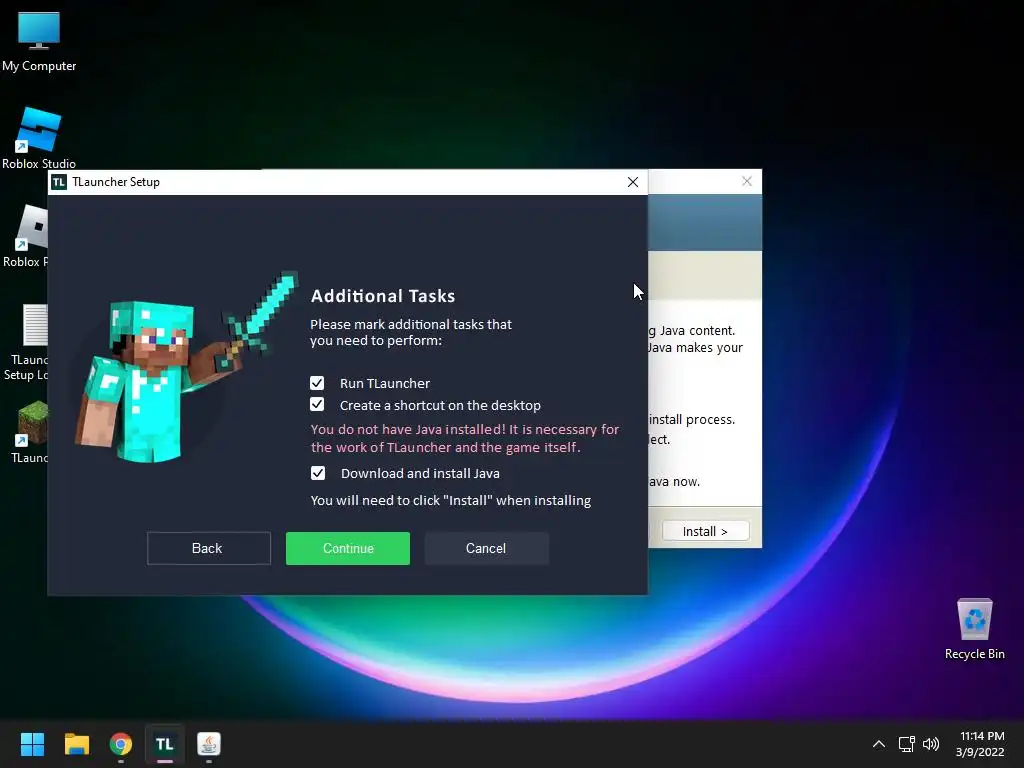Click the green Continue button
The image size is (1024, 768).
[x=347, y=548]
